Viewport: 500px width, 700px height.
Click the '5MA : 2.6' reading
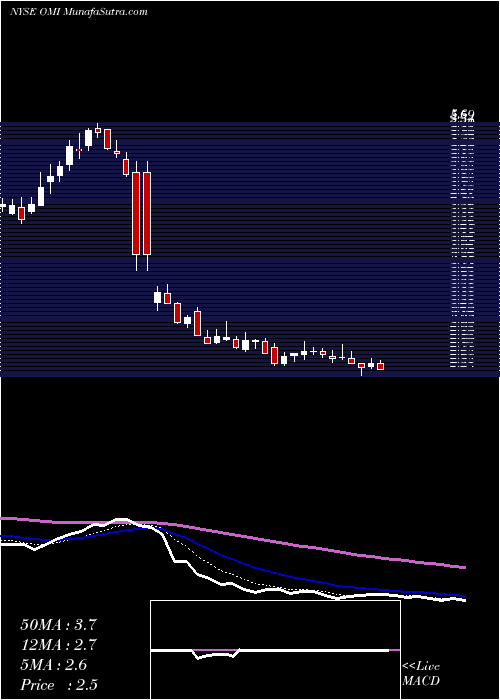pos(54,665)
